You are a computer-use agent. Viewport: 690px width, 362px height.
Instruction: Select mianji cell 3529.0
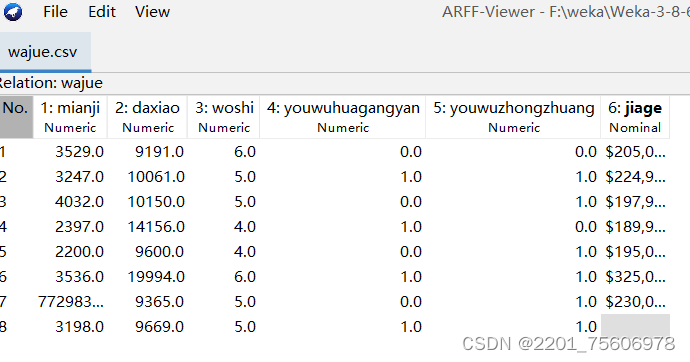pos(70,152)
